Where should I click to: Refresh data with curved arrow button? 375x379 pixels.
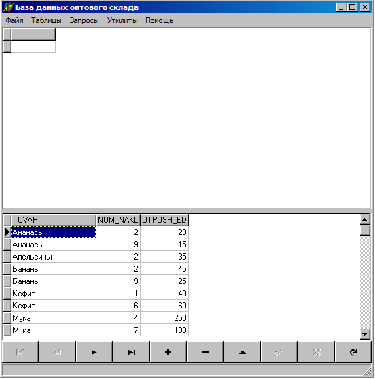[x=353, y=352]
